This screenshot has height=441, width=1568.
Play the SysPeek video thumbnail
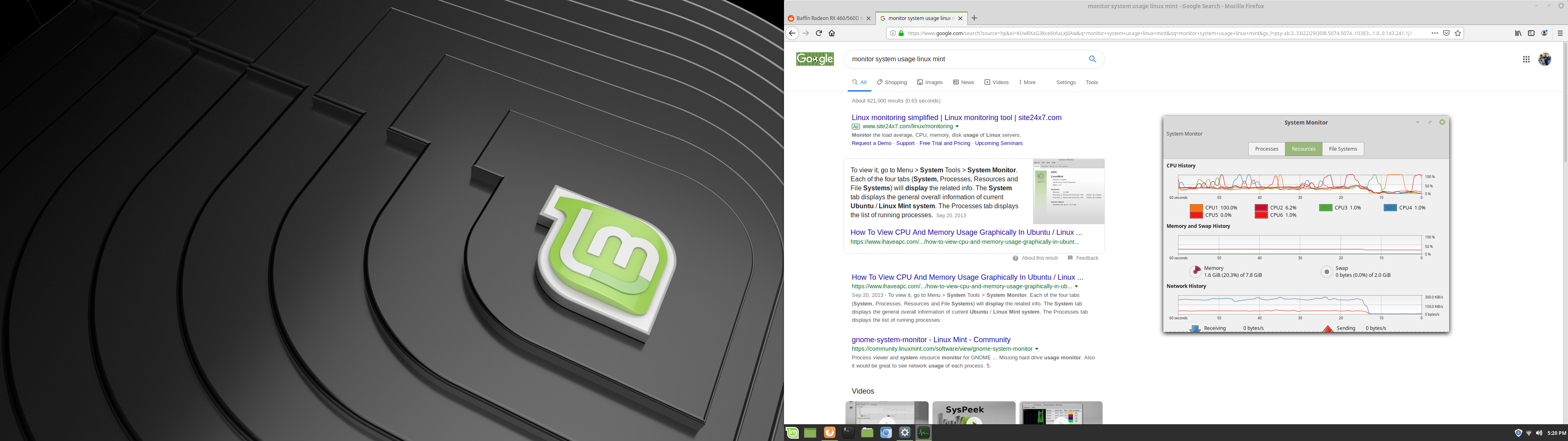(x=974, y=413)
